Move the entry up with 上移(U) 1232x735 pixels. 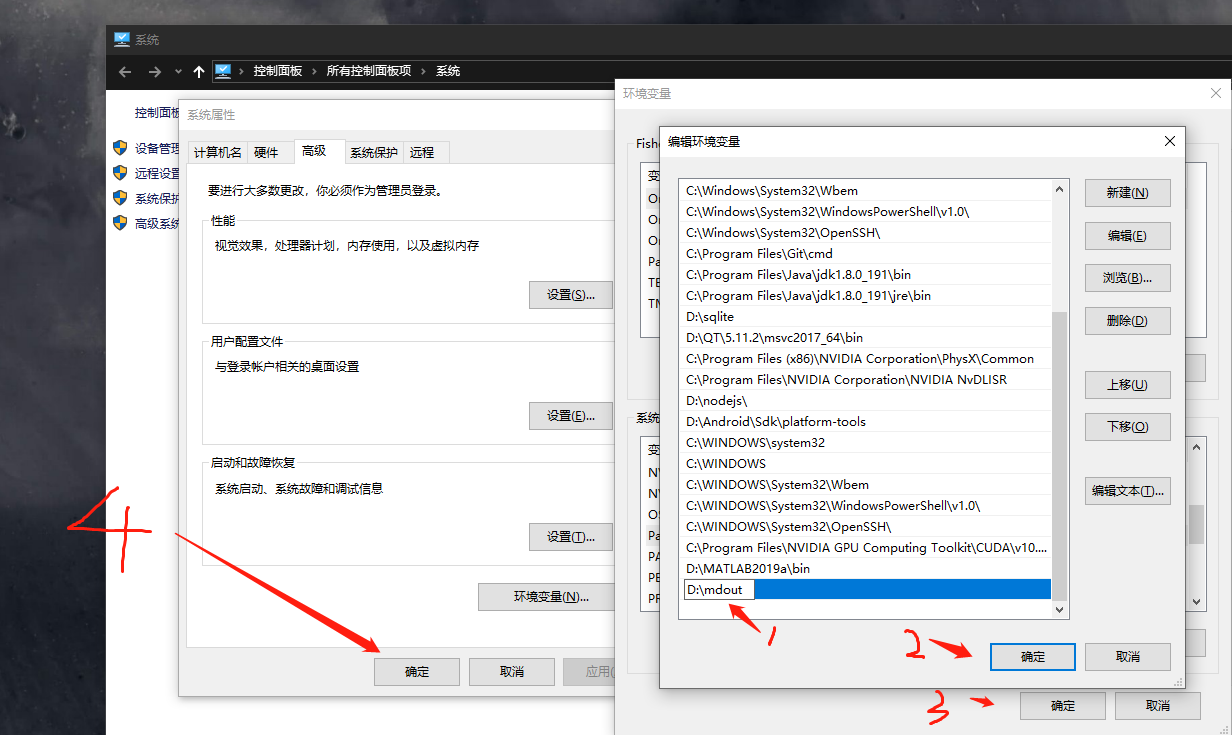tap(1127, 385)
